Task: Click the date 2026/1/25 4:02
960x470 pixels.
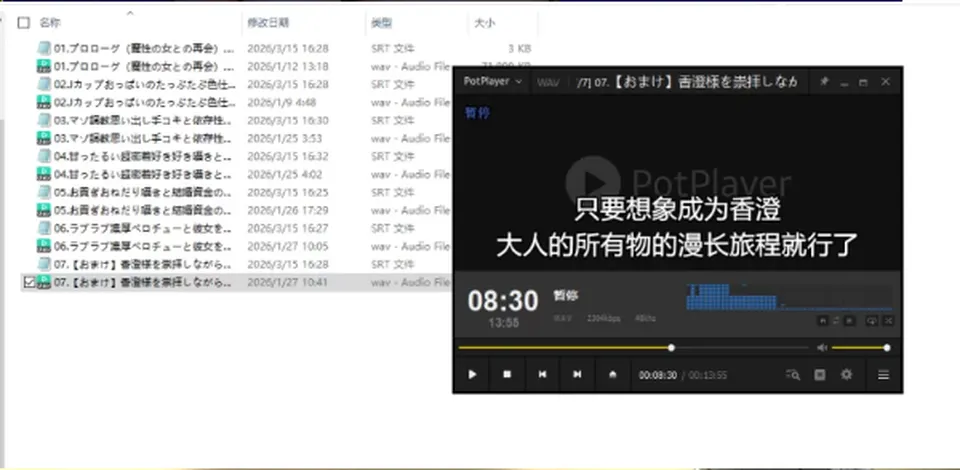Action: [x=285, y=174]
